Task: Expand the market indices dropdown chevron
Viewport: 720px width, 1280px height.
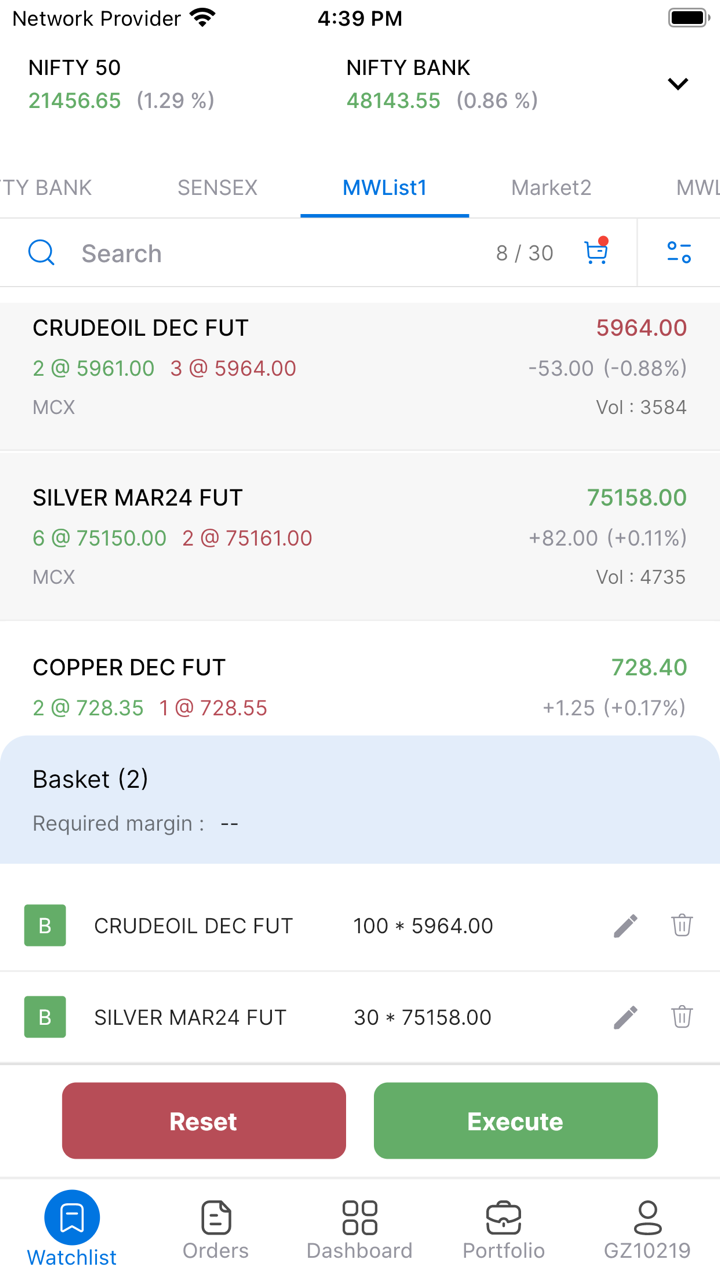Action: [x=678, y=84]
